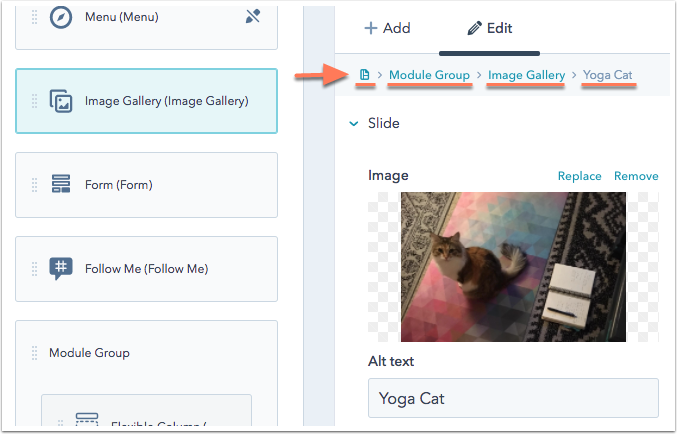Switch to the Edit tab
Screen dimensions: 677x434
point(489,28)
